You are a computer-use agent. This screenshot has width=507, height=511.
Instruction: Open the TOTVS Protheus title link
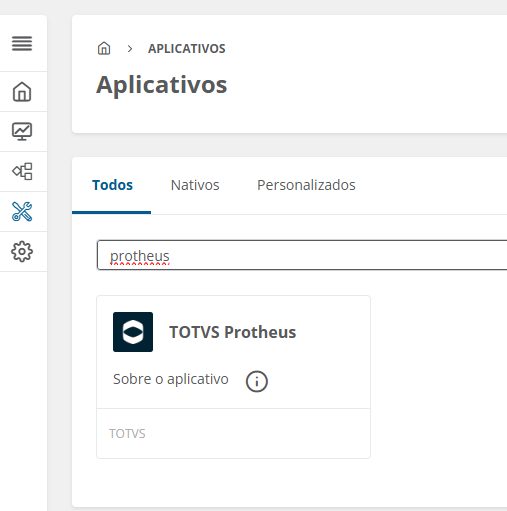[233, 332]
